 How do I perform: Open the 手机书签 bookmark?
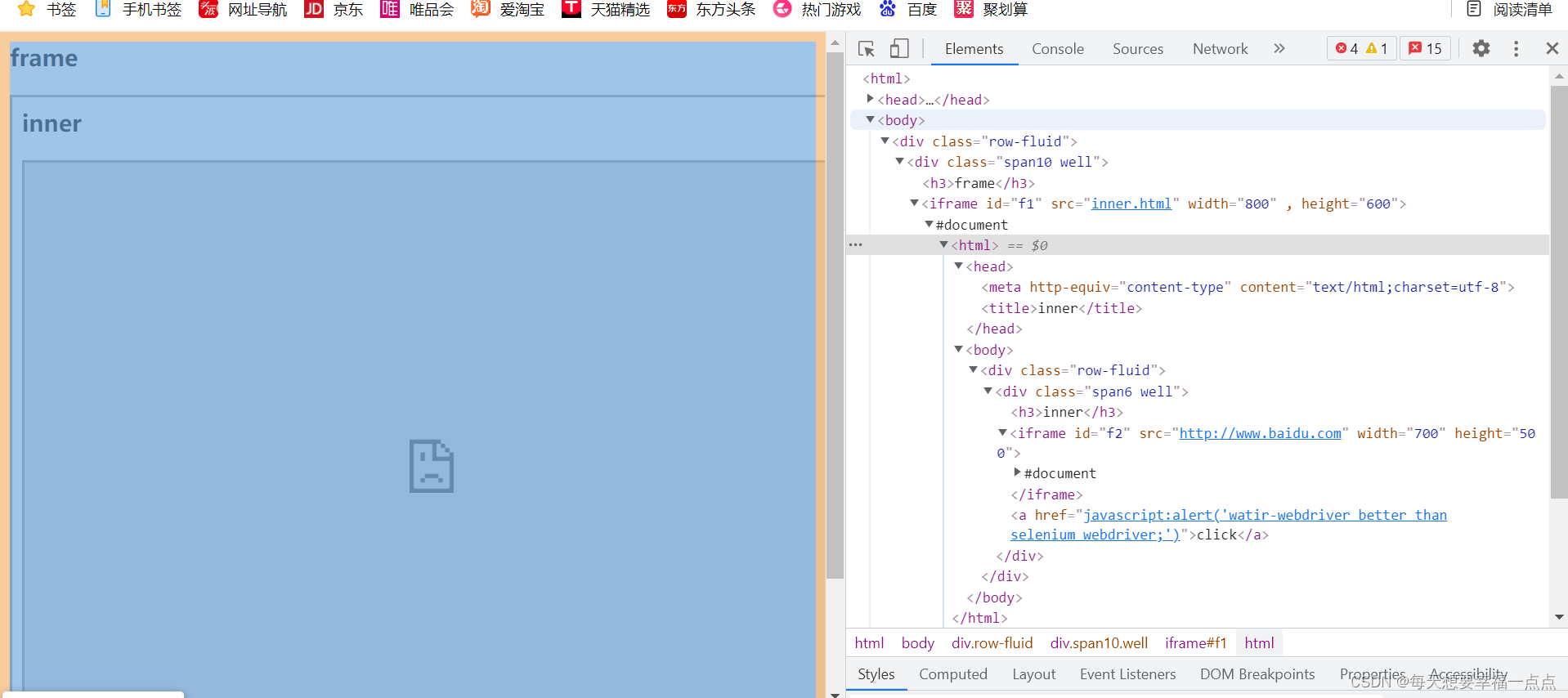pyautogui.click(x=138, y=9)
